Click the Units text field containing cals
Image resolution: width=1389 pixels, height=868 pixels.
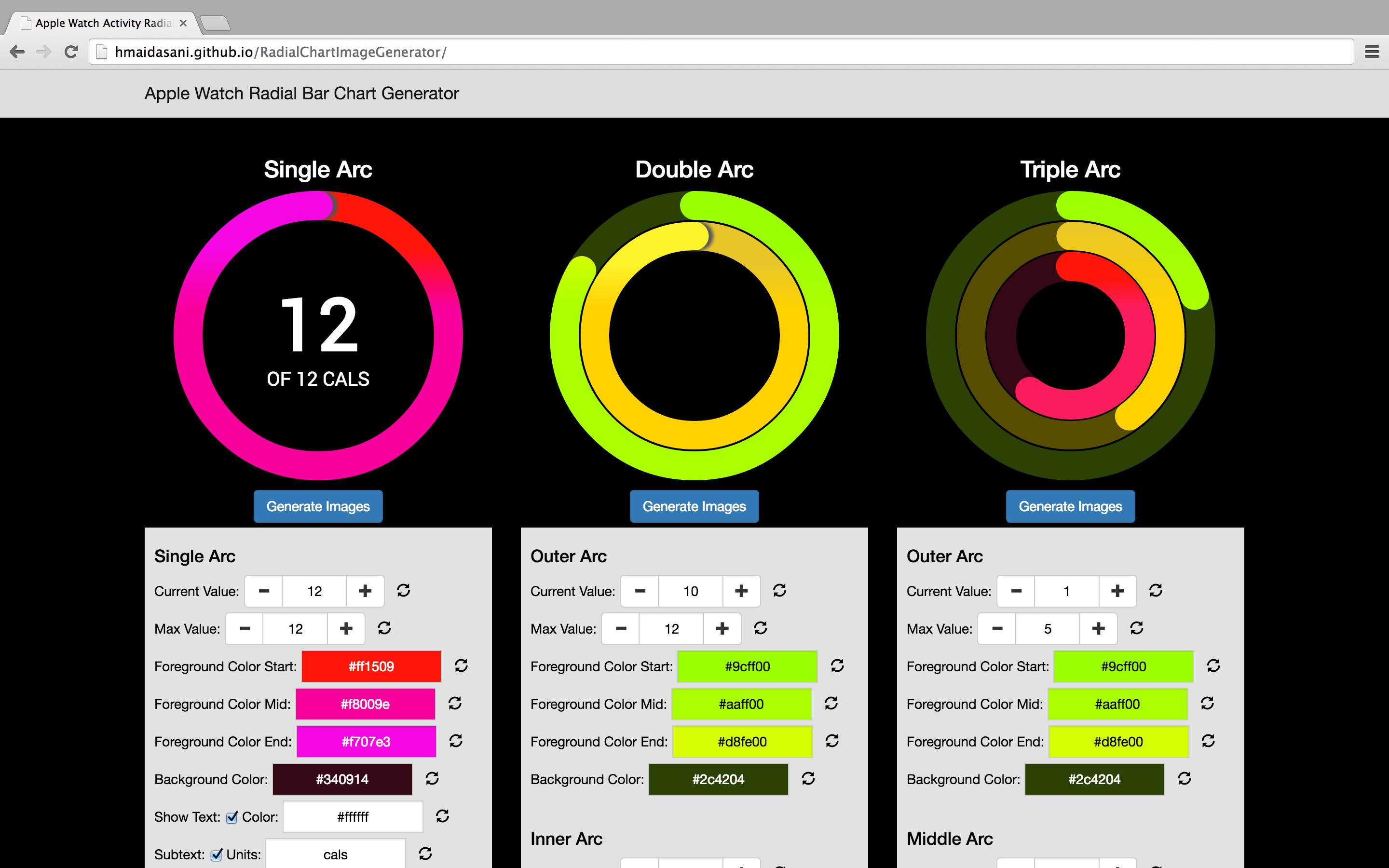pos(335,854)
